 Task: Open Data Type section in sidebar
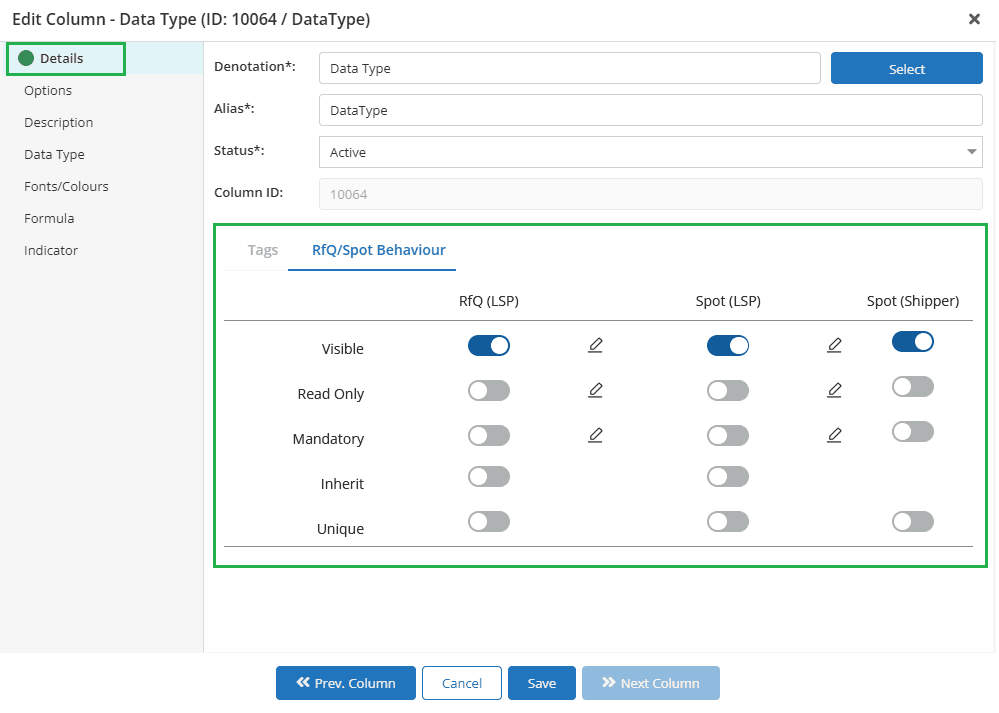click(x=54, y=154)
